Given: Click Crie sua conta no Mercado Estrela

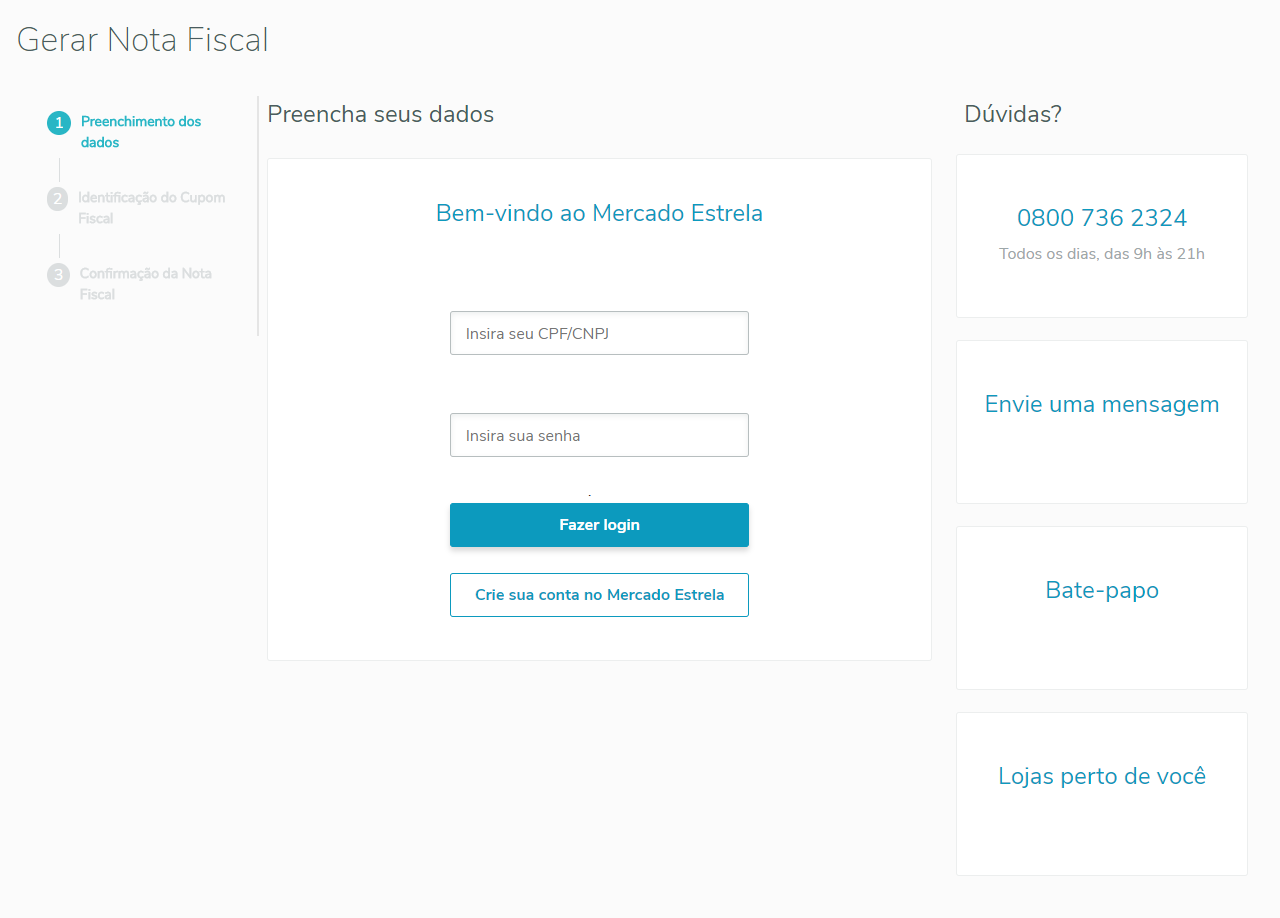Looking at the screenshot, I should tap(599, 595).
